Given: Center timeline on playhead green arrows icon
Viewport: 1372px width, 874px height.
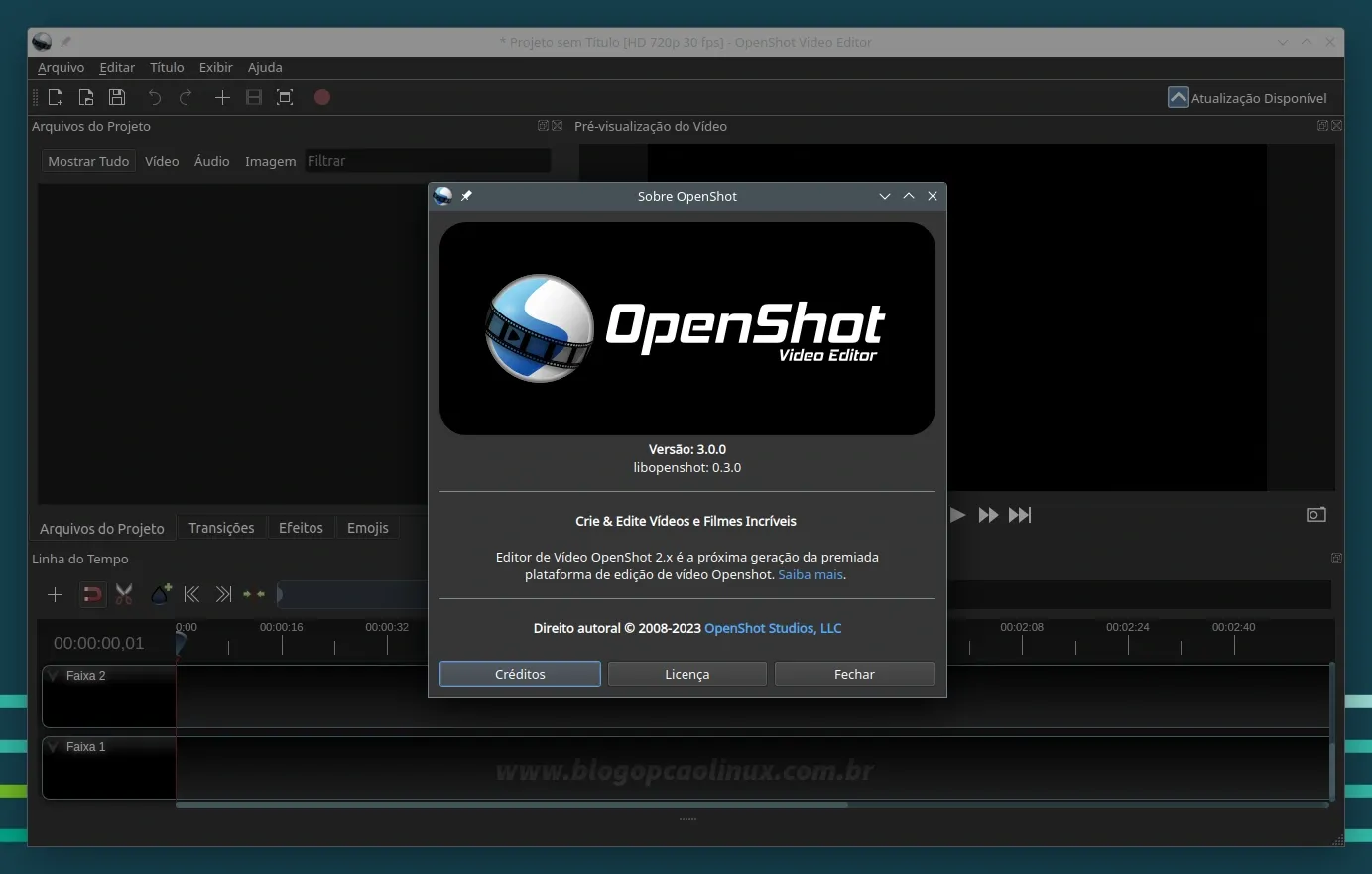Looking at the screenshot, I should [x=254, y=594].
